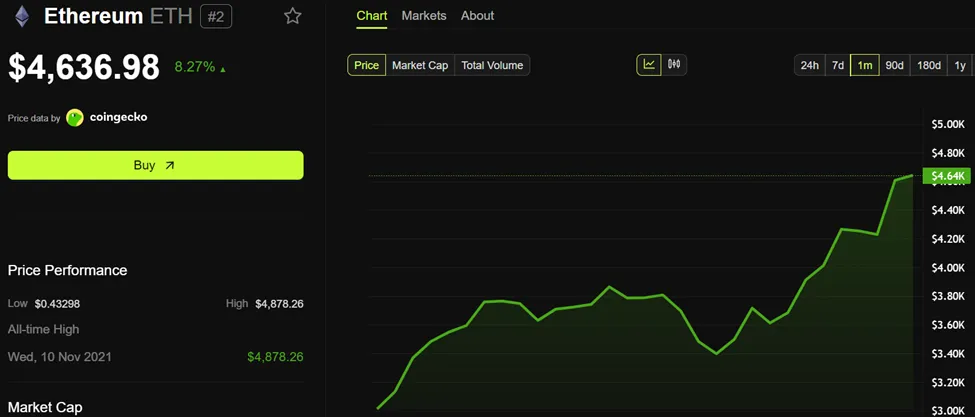
Task: Select the 90d time range
Action: (894, 65)
